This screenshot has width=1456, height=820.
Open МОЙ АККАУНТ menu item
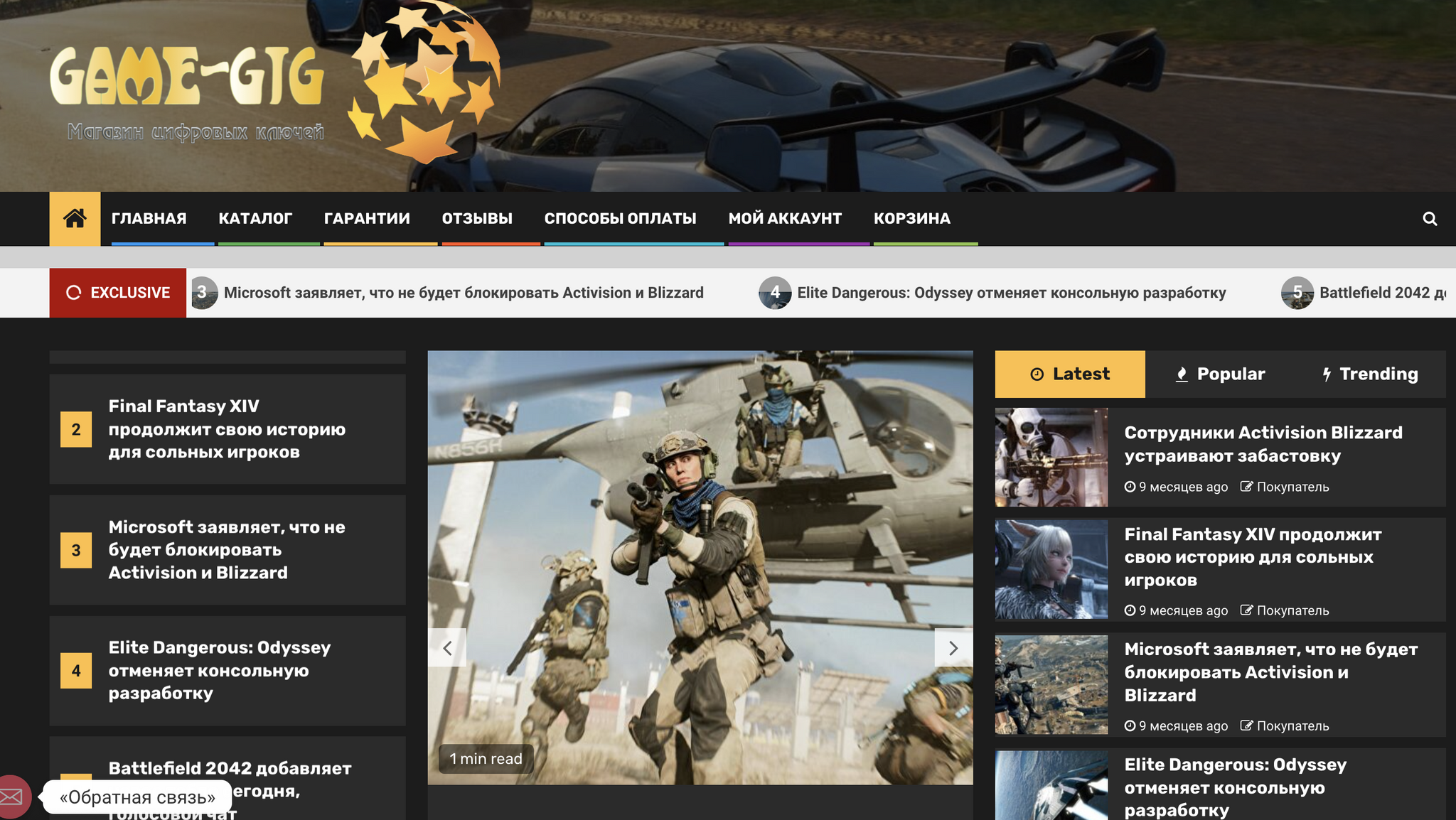click(785, 218)
